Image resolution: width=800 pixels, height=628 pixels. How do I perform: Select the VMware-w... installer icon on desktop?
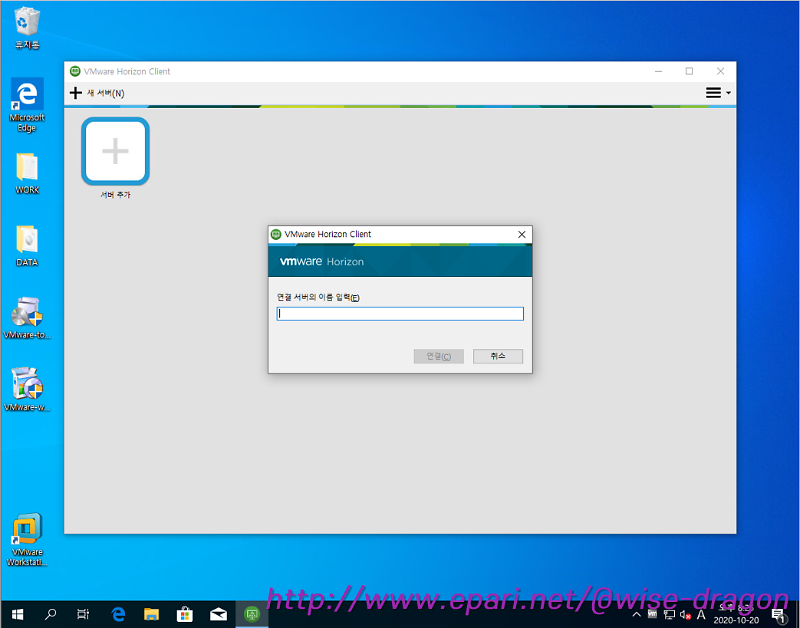27,390
